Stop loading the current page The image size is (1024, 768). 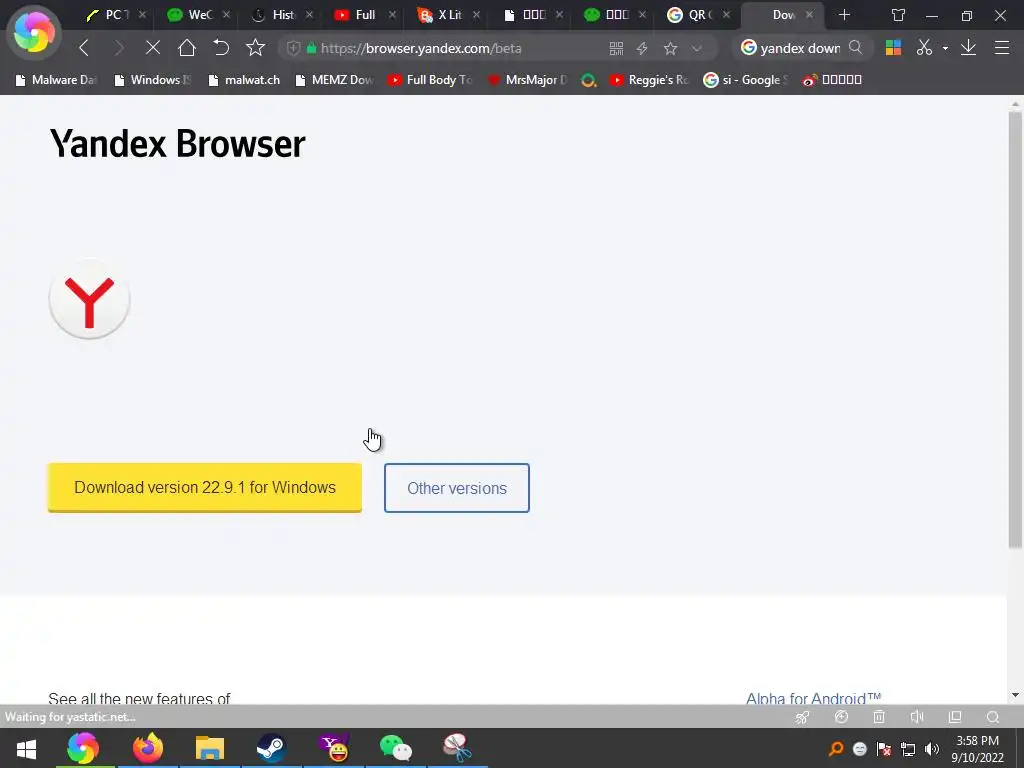tap(152, 48)
